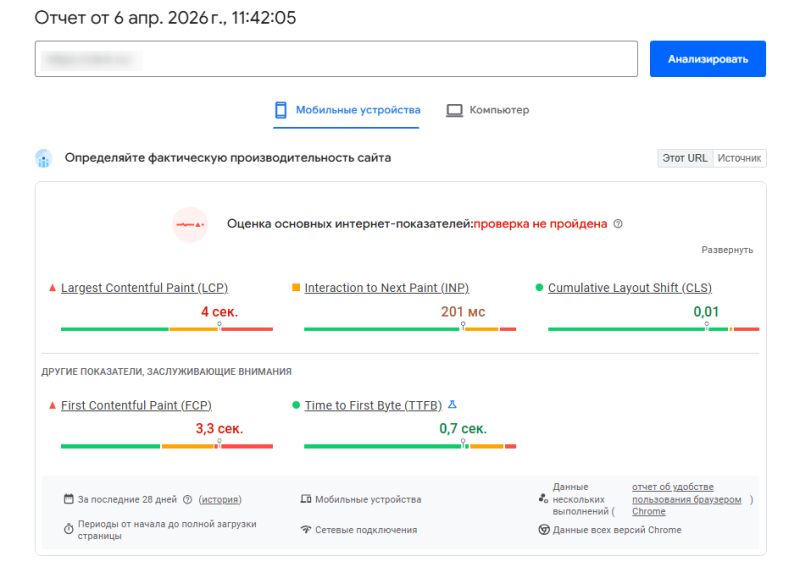Click the FCP distribution bar
Screen dimensions: 800x567
(167, 447)
